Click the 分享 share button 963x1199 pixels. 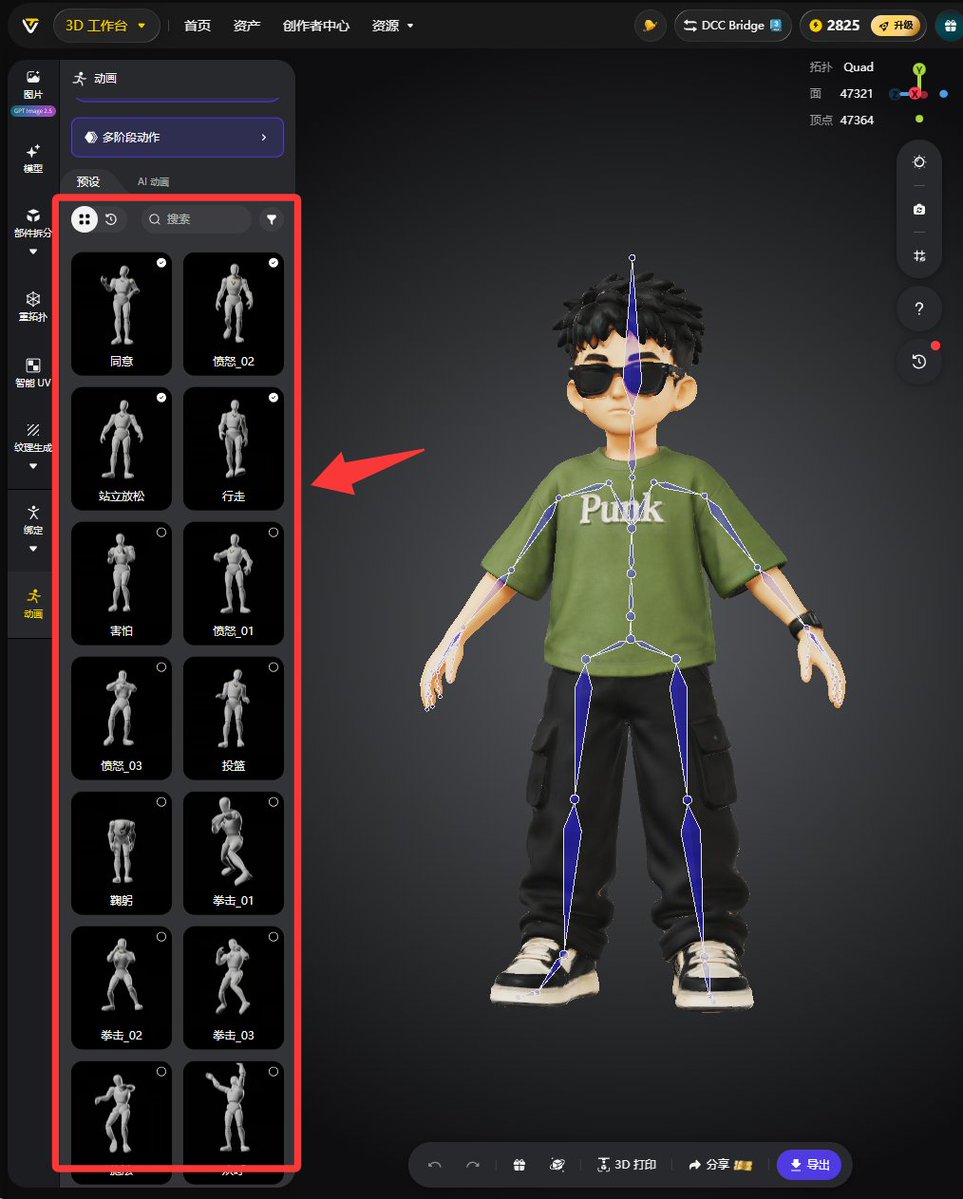pyautogui.click(x=719, y=1165)
